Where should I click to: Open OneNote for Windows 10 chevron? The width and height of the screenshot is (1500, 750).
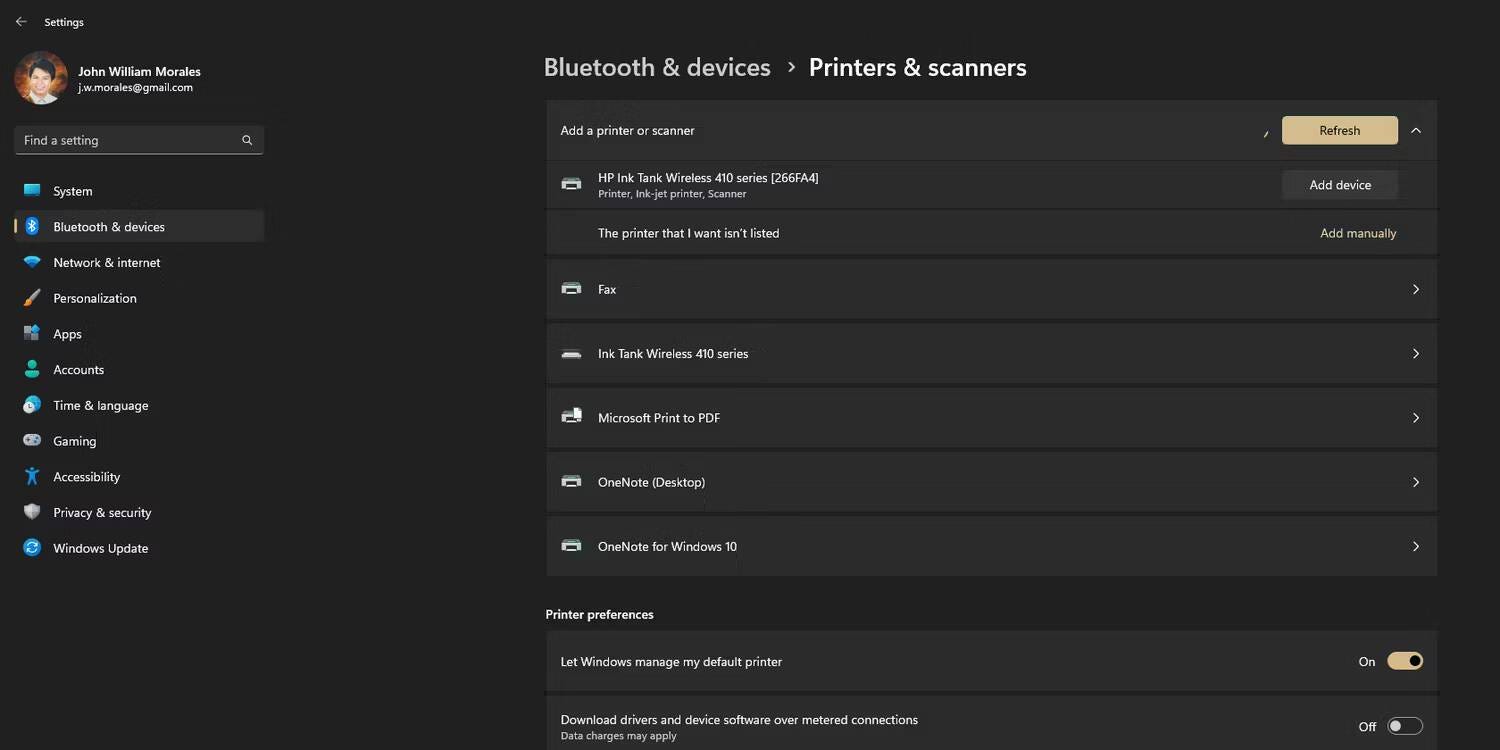(x=1416, y=546)
